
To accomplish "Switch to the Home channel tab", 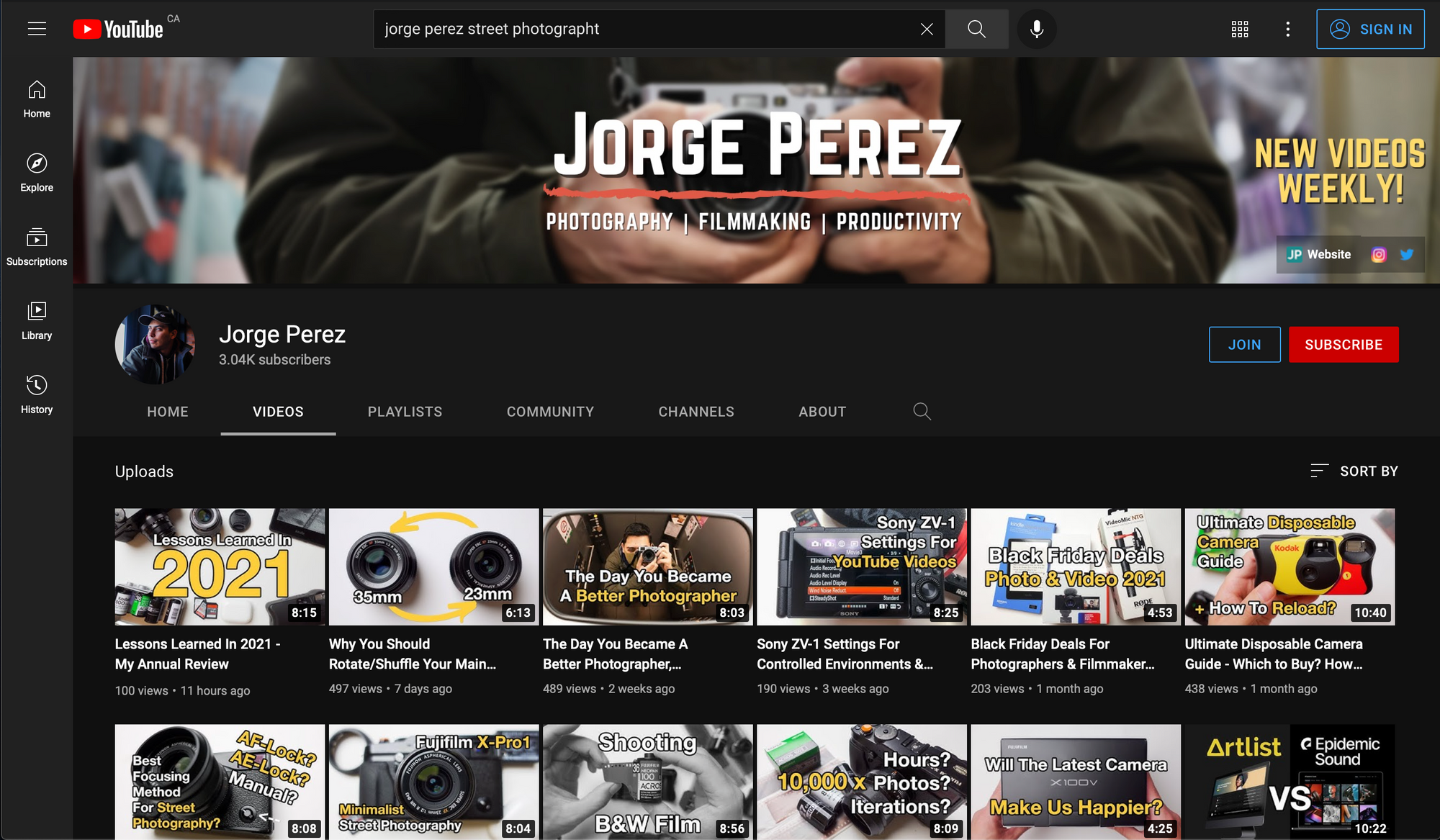I will [x=168, y=412].
